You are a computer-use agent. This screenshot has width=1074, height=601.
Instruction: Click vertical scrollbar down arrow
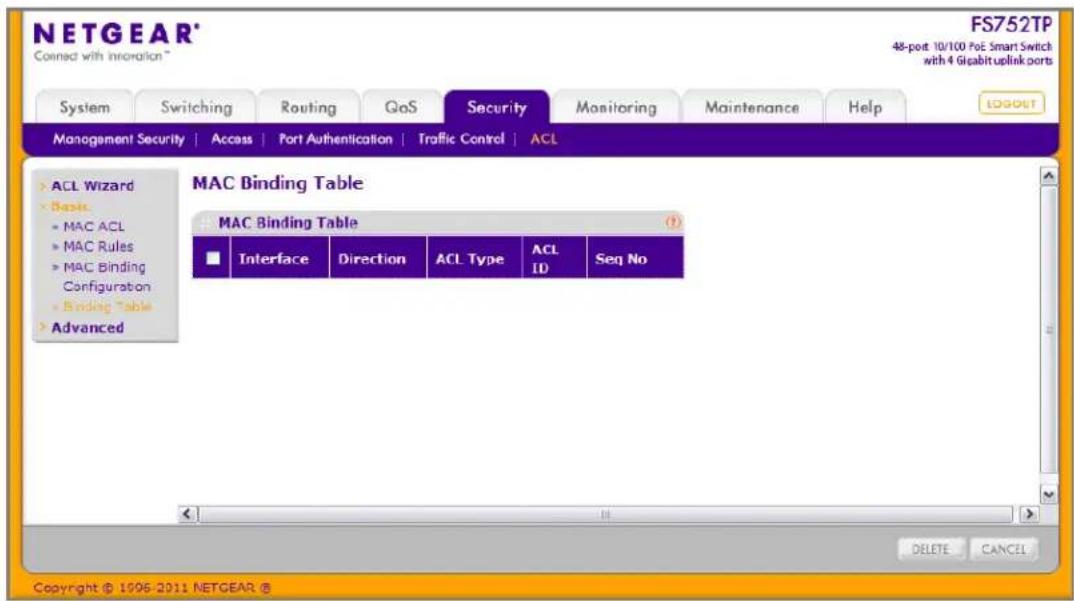[x=1049, y=493]
